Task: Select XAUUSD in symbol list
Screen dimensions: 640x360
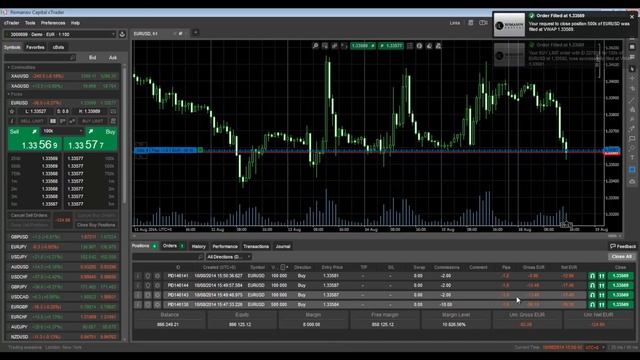Action: 63,76
